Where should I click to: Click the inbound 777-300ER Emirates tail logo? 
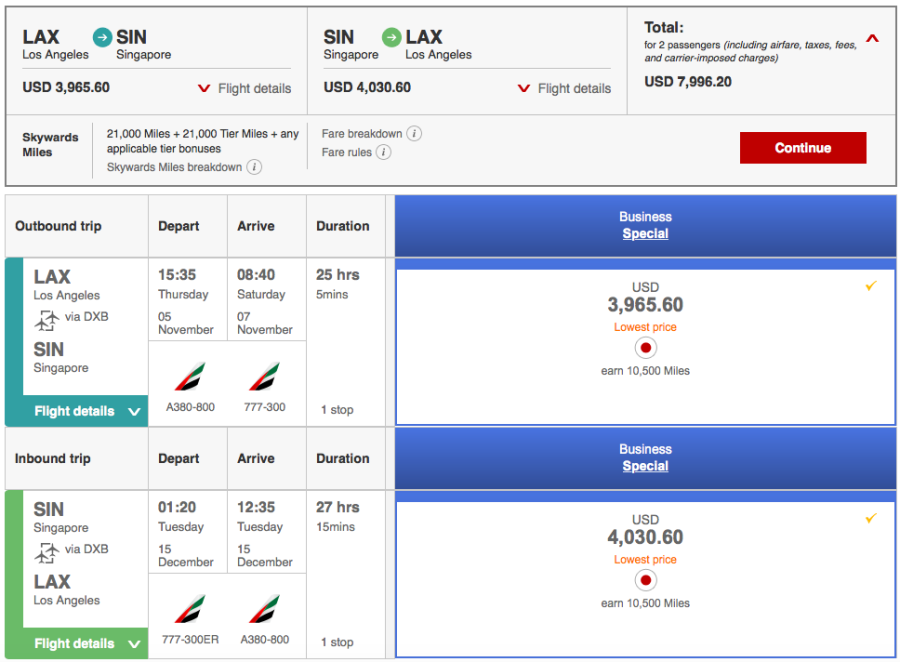coord(190,609)
